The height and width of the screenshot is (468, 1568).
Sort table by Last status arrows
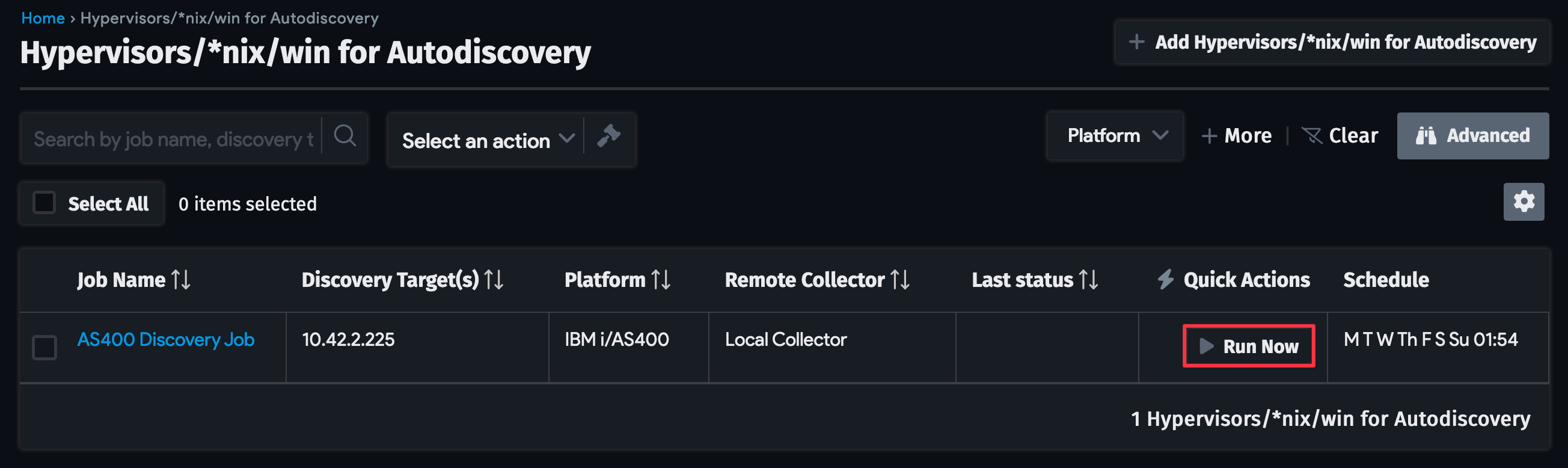point(1088,280)
